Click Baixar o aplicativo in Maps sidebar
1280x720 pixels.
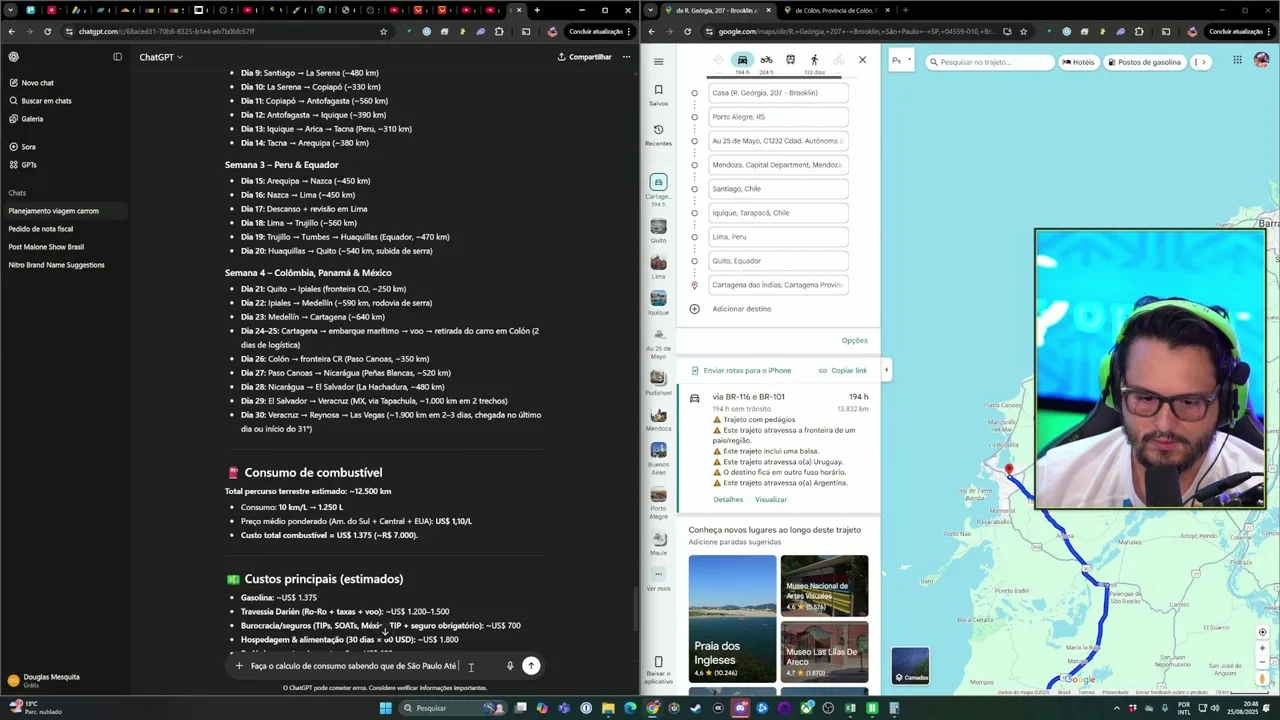click(x=658, y=670)
